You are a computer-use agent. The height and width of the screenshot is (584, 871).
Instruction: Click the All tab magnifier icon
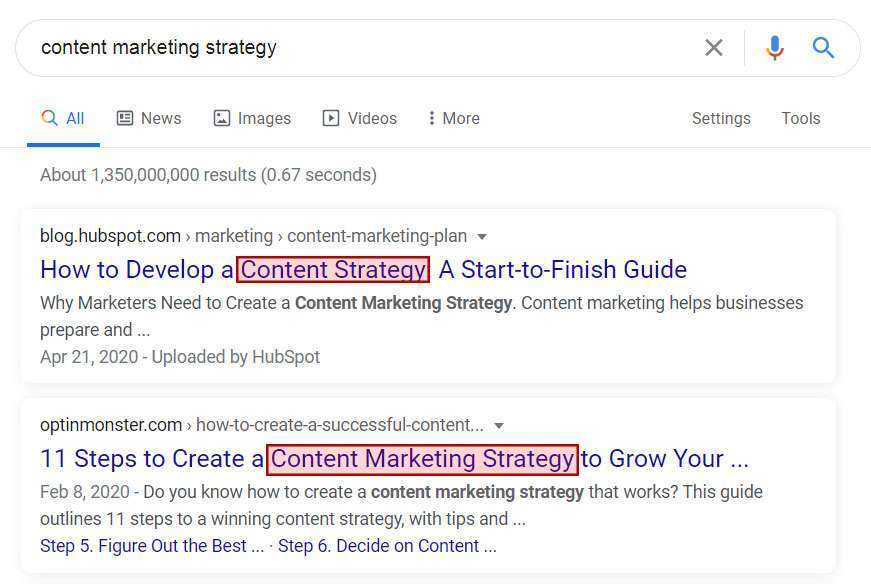pos(49,117)
